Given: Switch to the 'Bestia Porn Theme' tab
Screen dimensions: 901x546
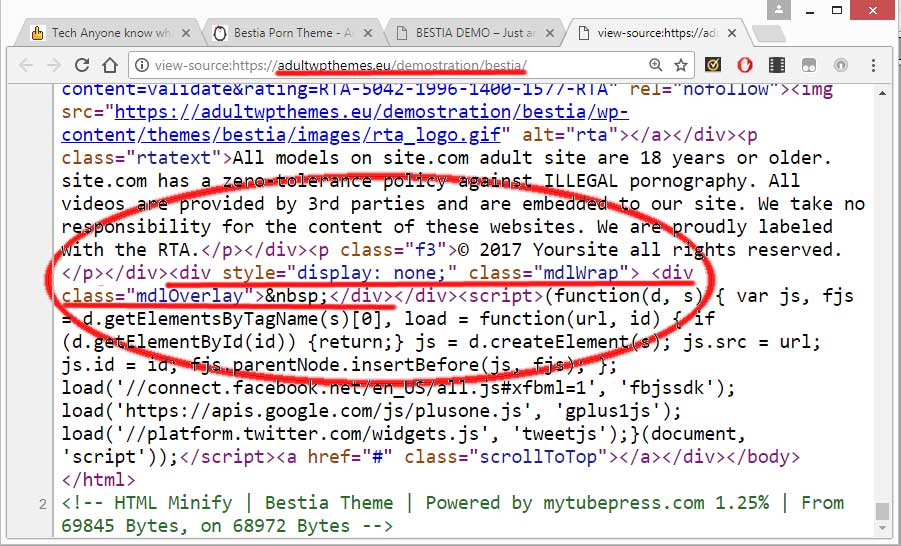Looking at the screenshot, I should pyautogui.click(x=292, y=33).
